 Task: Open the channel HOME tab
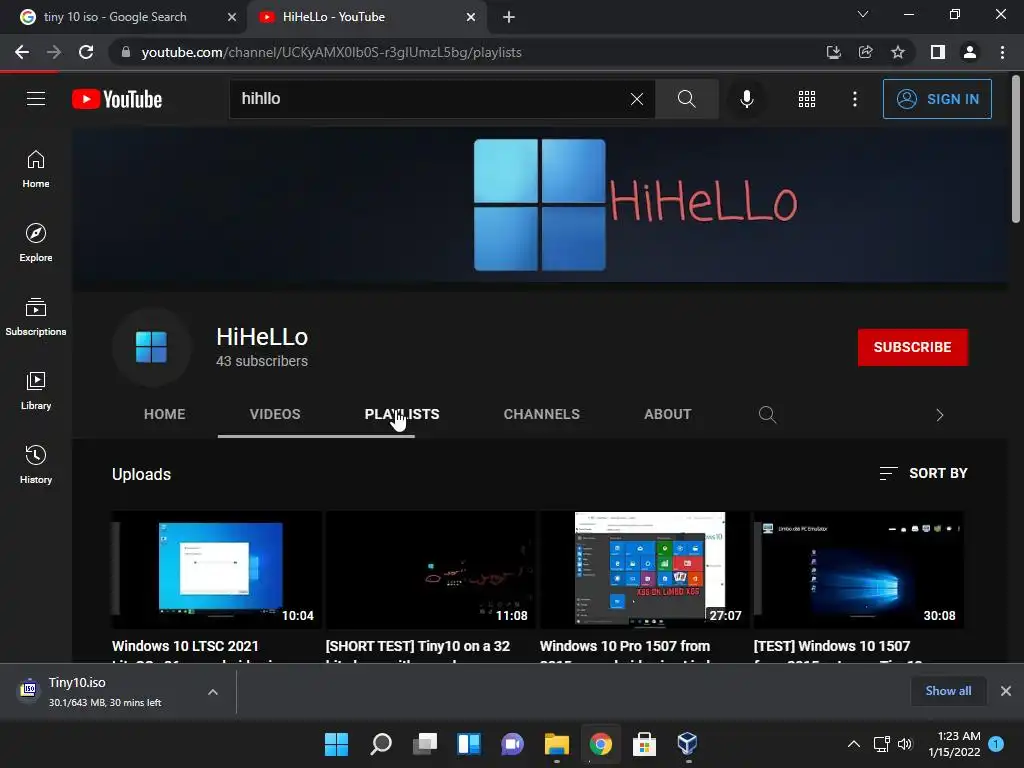(165, 414)
